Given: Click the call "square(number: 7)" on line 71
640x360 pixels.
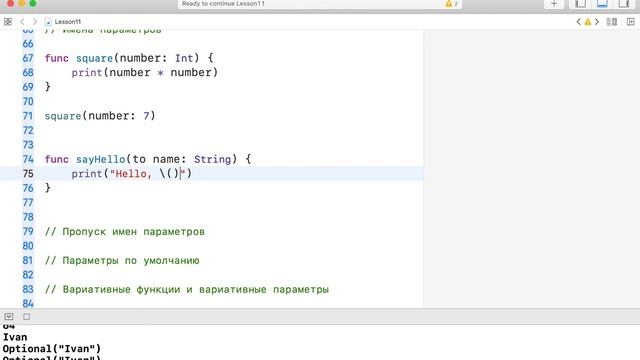Looking at the screenshot, I should pos(100,116).
